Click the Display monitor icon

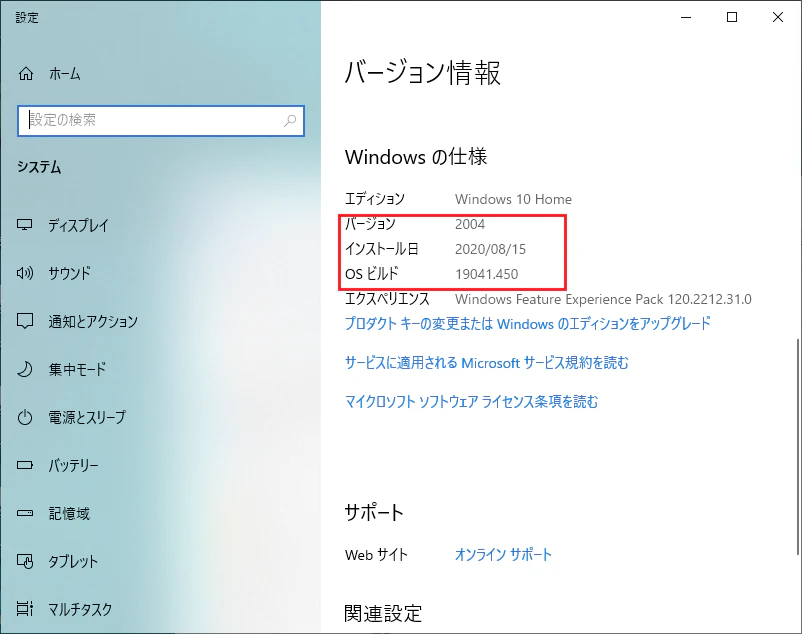[x=25, y=225]
